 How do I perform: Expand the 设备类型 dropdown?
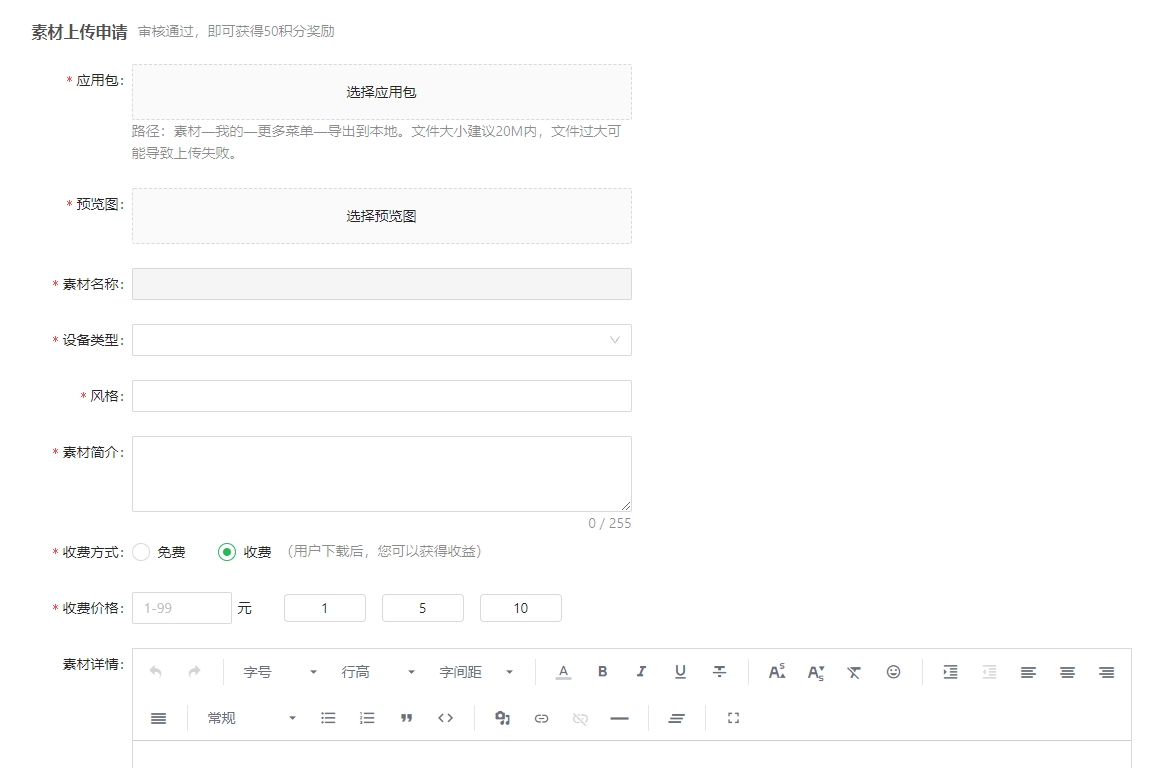382,340
